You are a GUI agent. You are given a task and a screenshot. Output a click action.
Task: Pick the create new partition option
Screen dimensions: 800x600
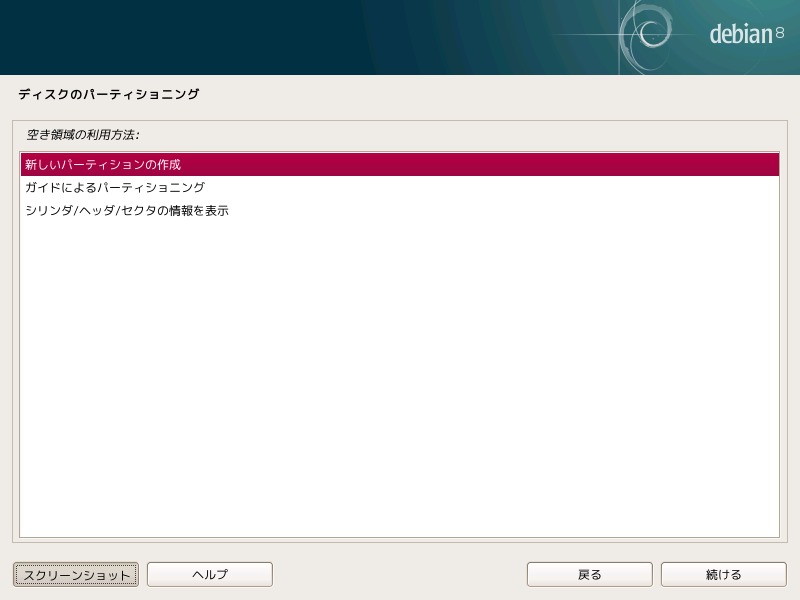(399, 164)
